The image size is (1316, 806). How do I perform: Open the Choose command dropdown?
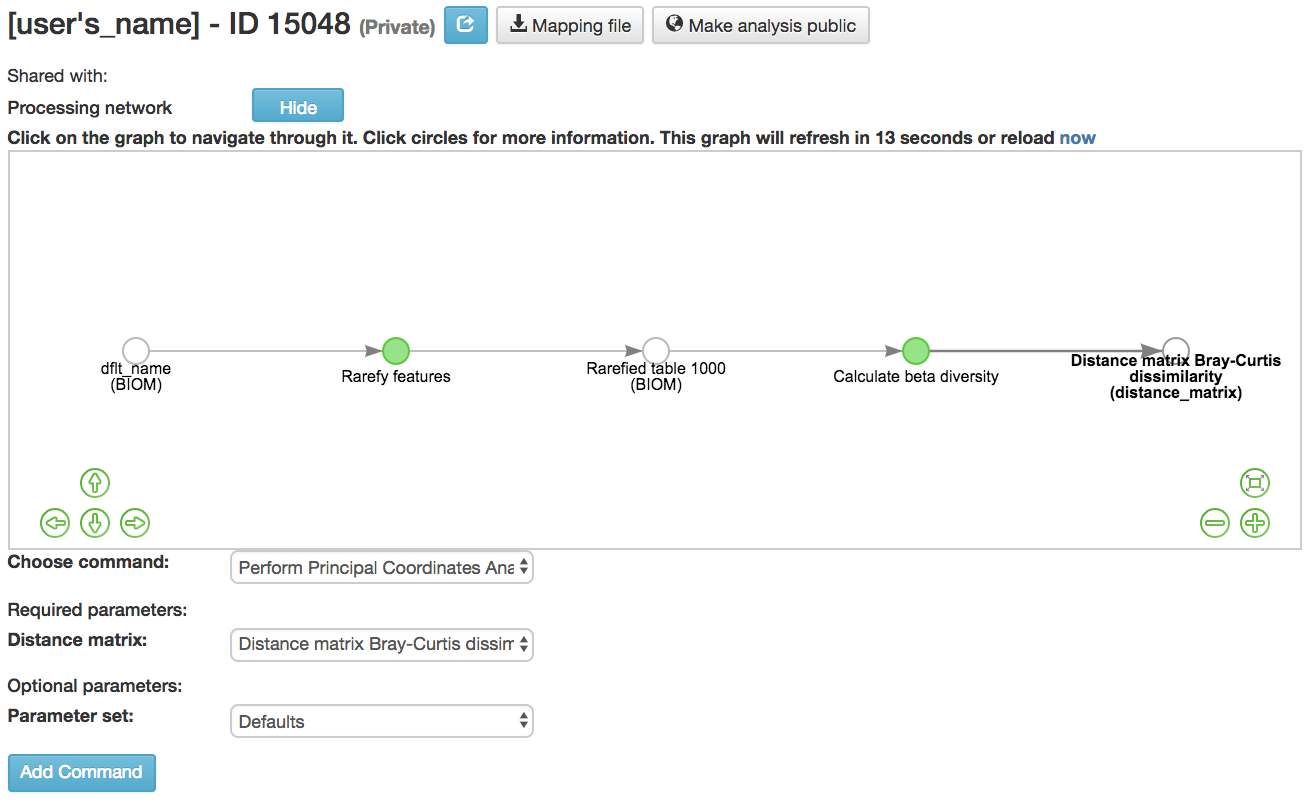[x=381, y=567]
